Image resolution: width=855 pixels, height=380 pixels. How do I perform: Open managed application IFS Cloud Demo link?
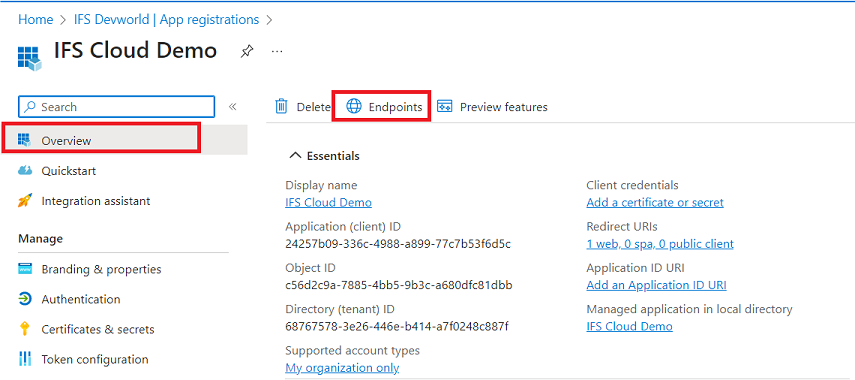coord(629,327)
